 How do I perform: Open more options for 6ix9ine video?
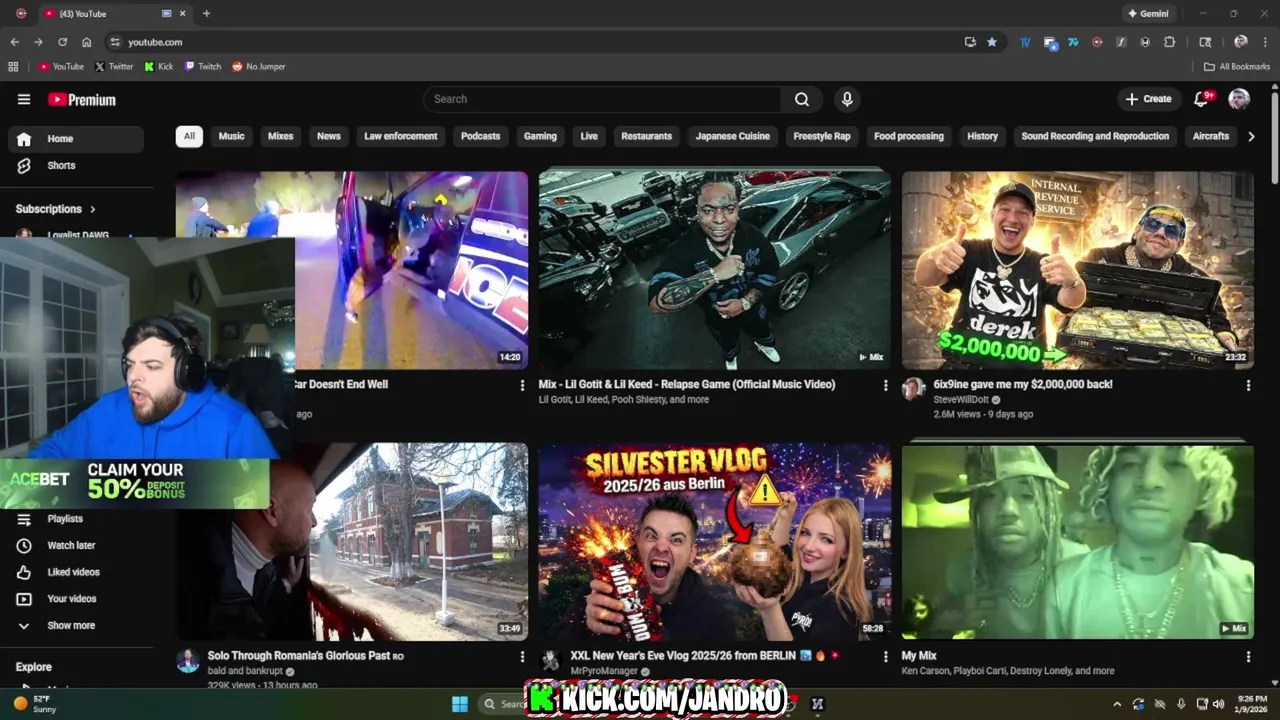coord(1248,385)
